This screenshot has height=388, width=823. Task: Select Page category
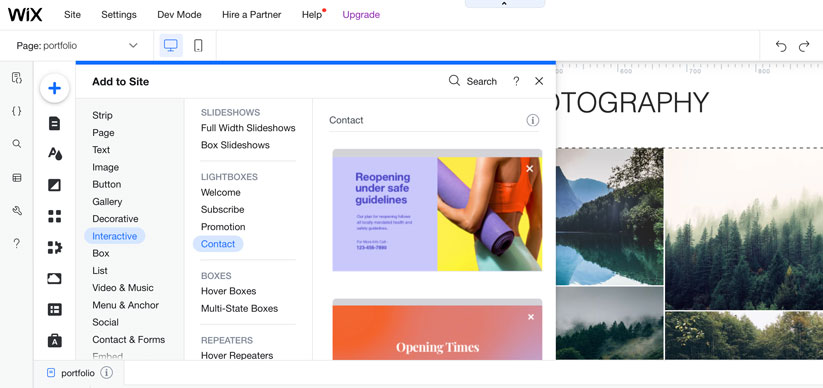(103, 133)
